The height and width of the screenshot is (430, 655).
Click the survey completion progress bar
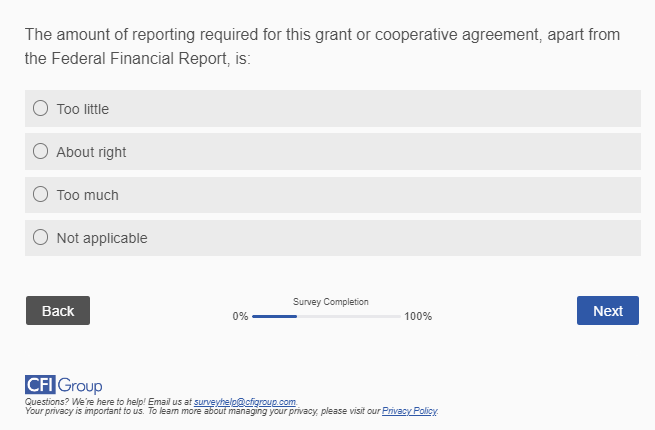(x=326, y=316)
